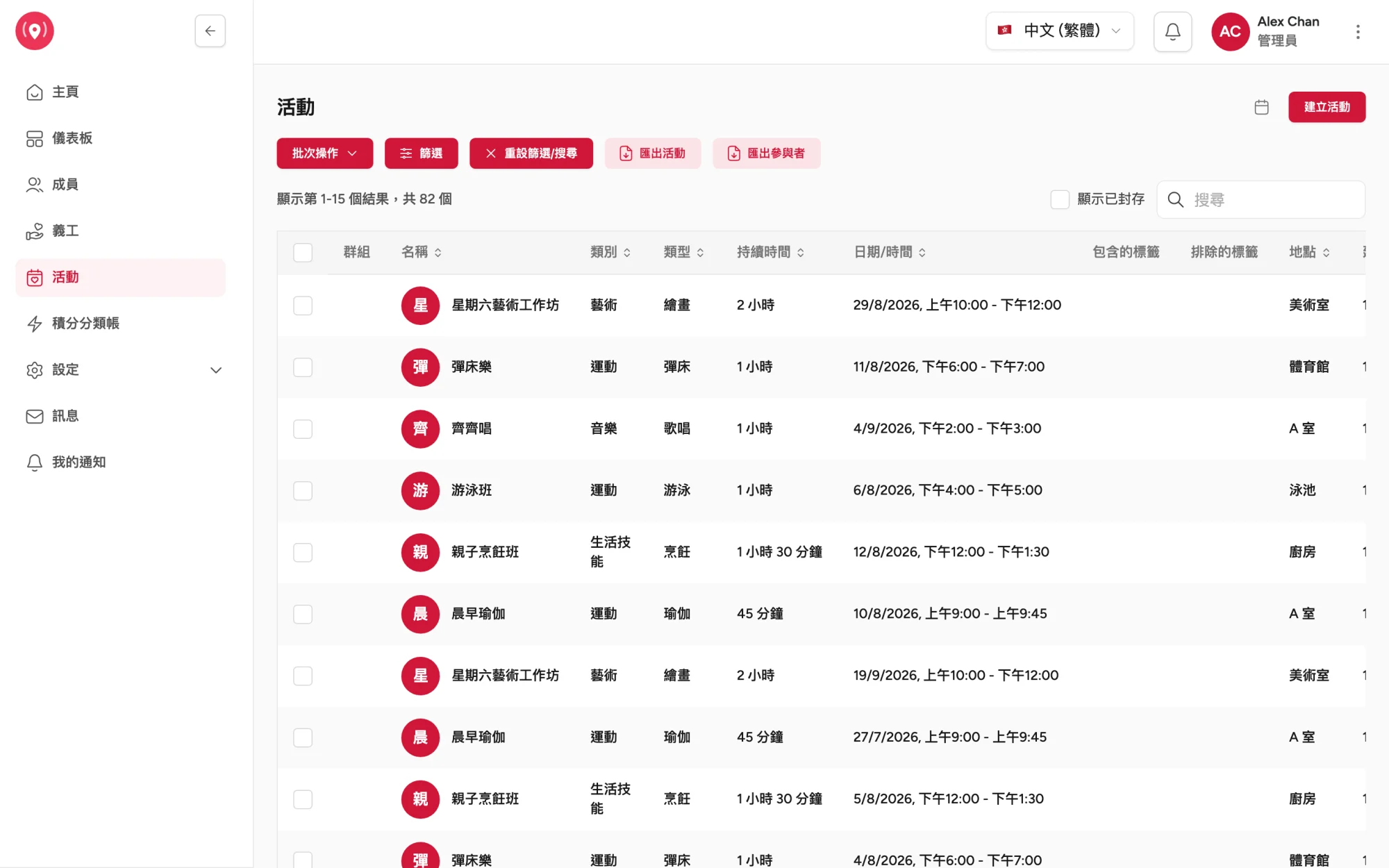
Task: Click the red location-pin app logo
Action: 35,31
